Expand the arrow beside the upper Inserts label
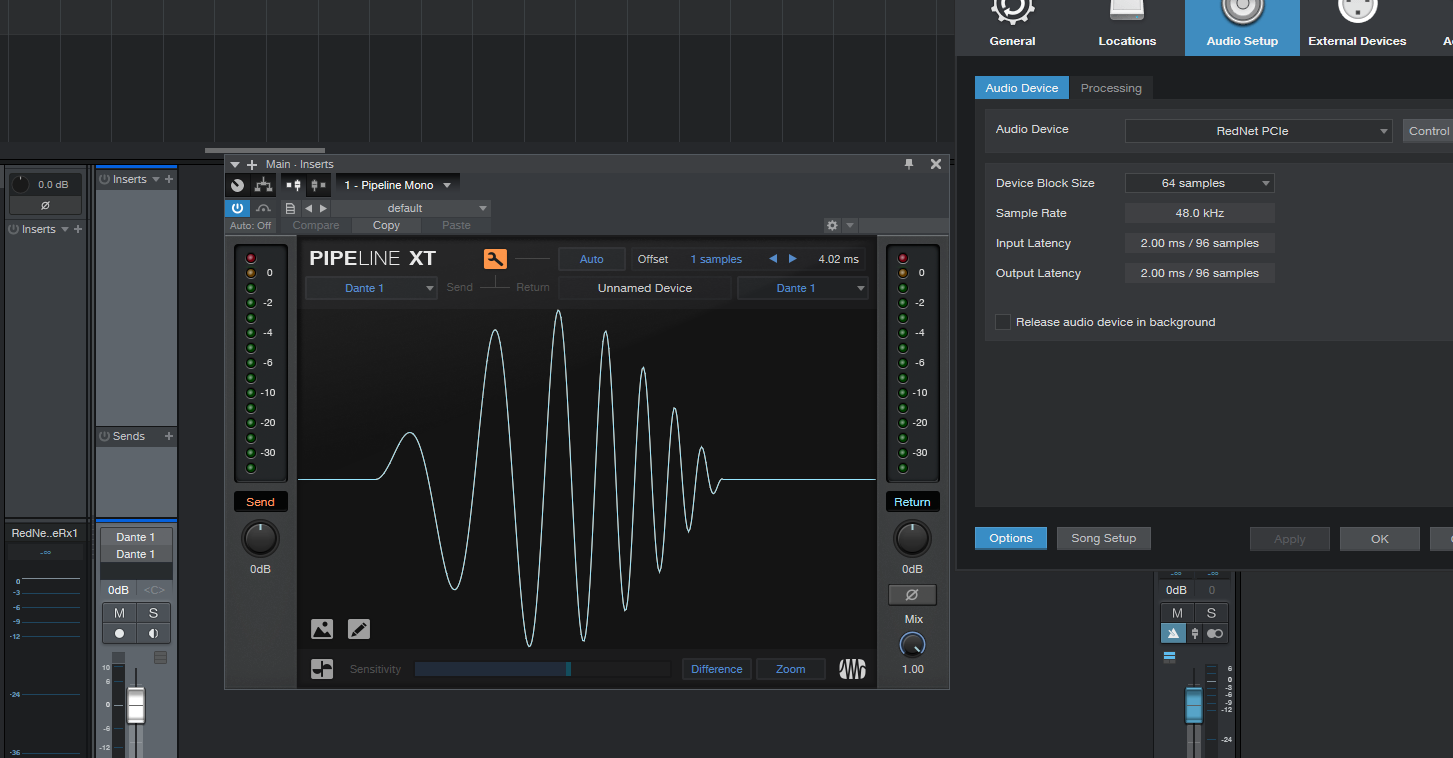 coord(156,179)
